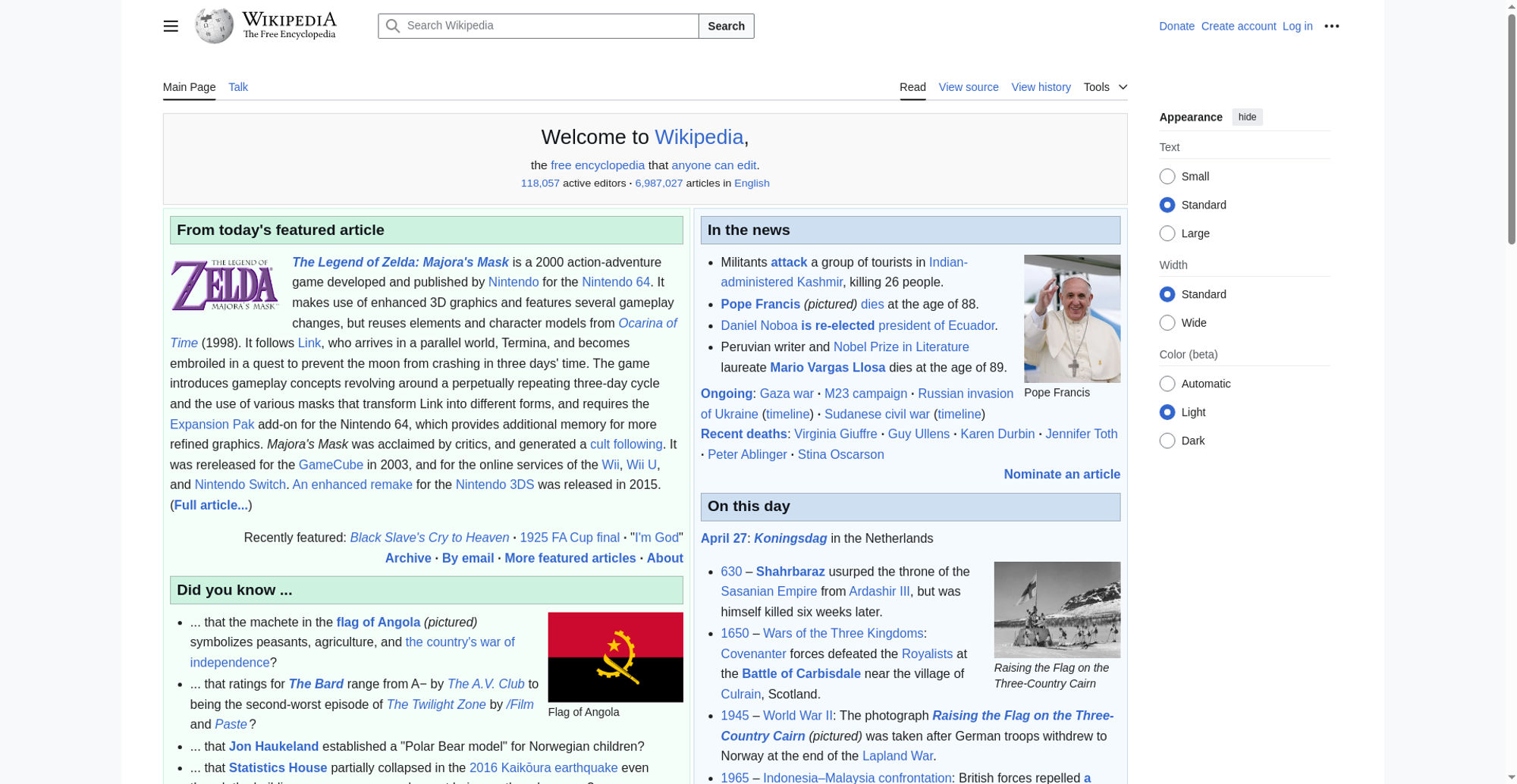The image size is (1517, 784).
Task: Hide the Appearance panel
Action: click(x=1247, y=117)
